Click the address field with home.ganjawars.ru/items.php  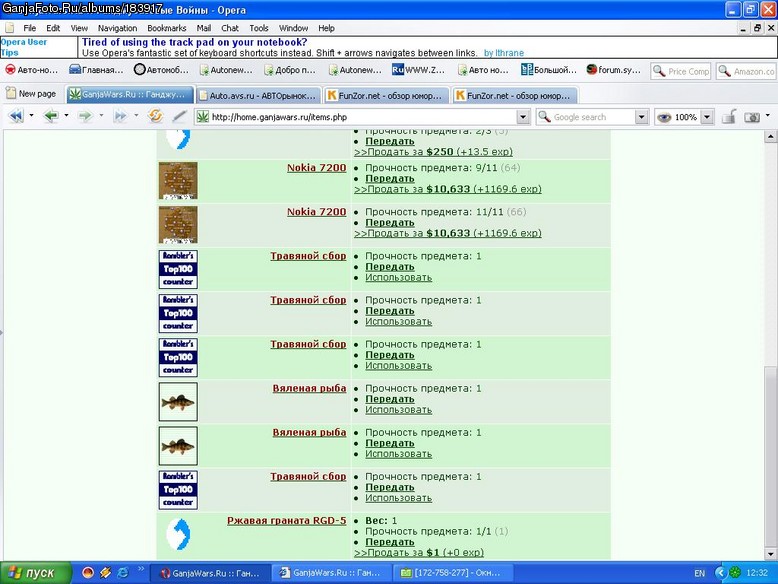(362, 117)
